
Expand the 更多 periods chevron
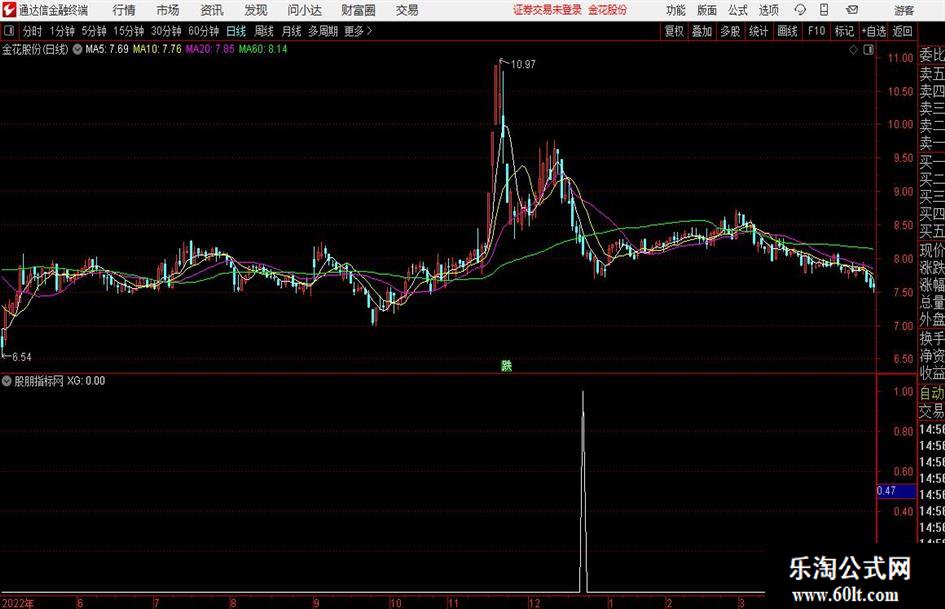(369, 31)
